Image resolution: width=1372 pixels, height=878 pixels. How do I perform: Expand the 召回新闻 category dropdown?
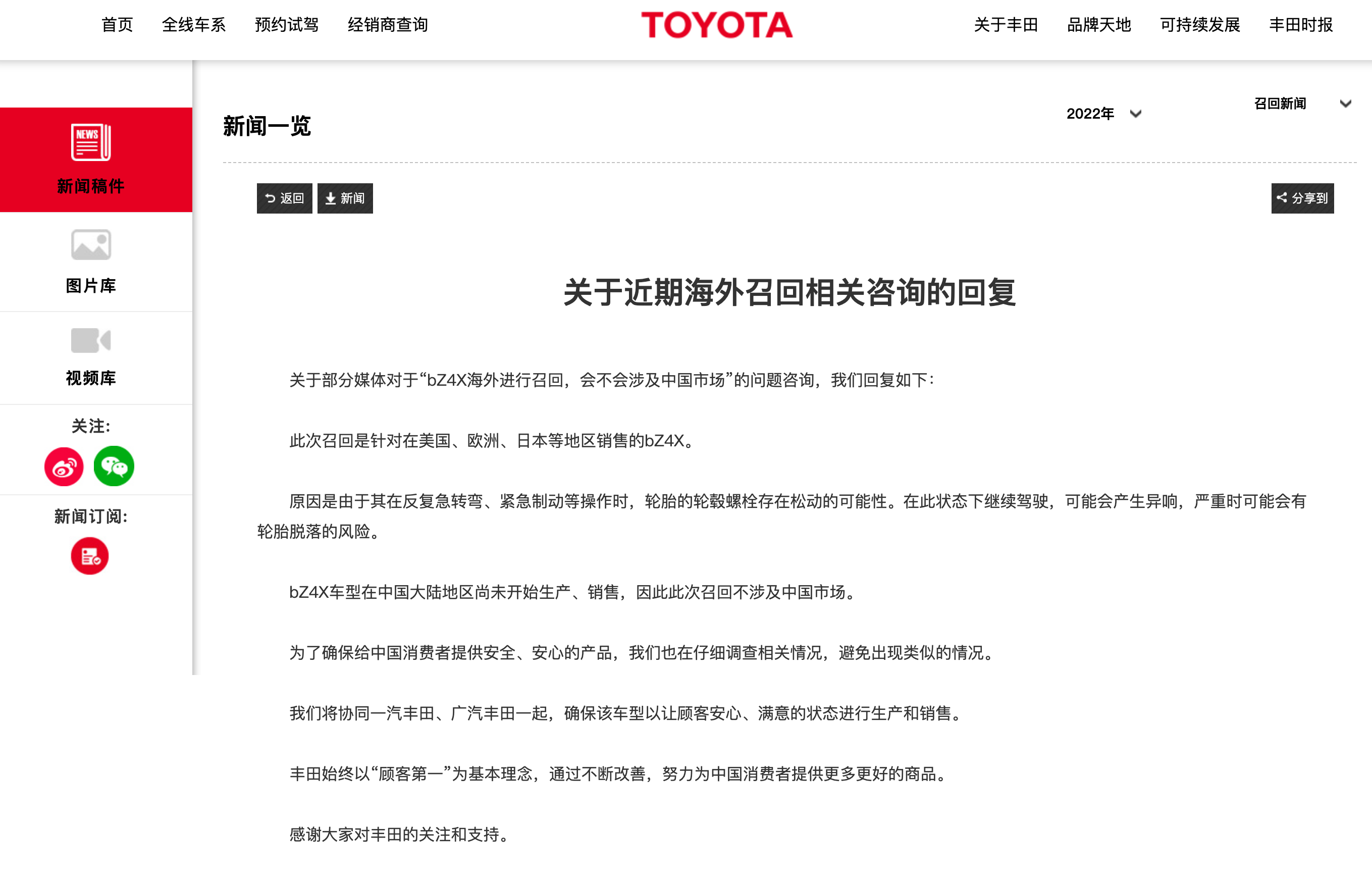point(1302,104)
